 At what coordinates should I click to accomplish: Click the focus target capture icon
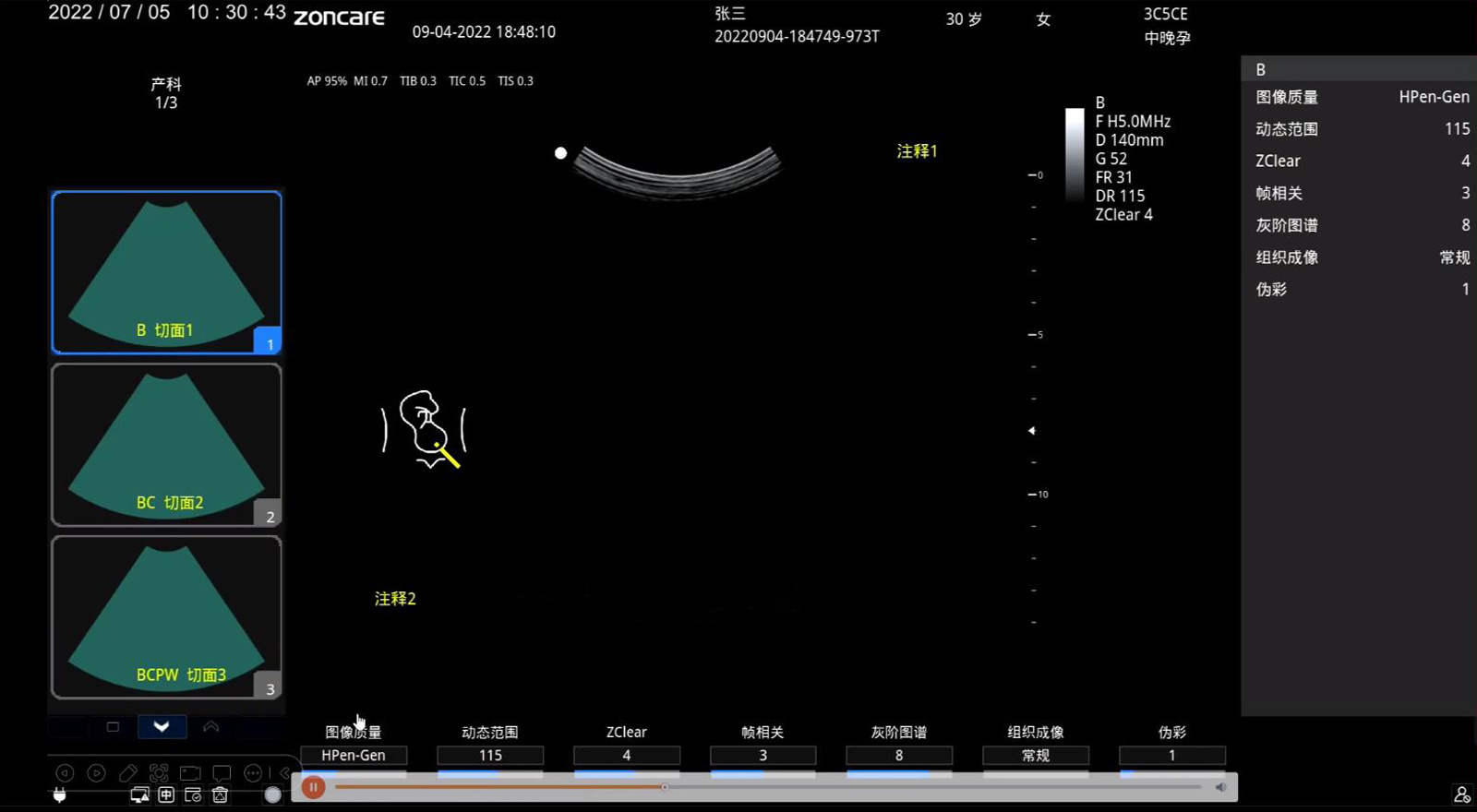click(x=159, y=773)
